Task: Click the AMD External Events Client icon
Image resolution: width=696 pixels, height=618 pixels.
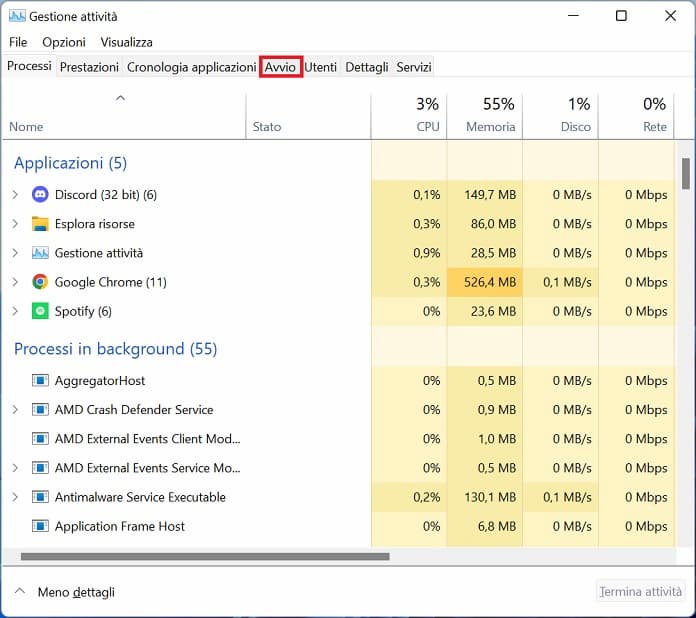Action: click(40, 439)
